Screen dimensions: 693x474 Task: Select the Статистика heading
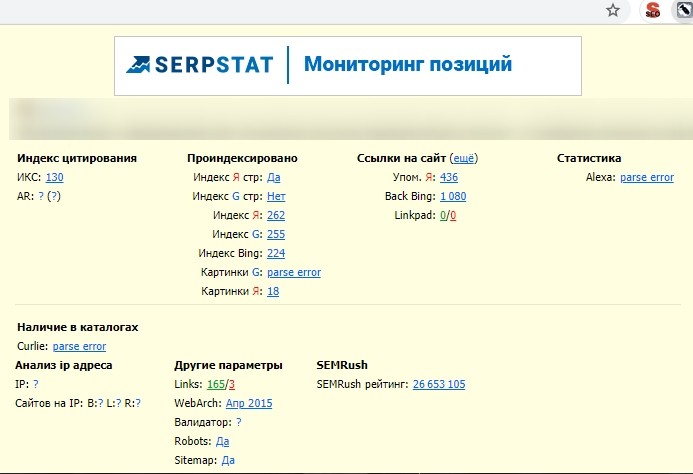click(x=589, y=158)
